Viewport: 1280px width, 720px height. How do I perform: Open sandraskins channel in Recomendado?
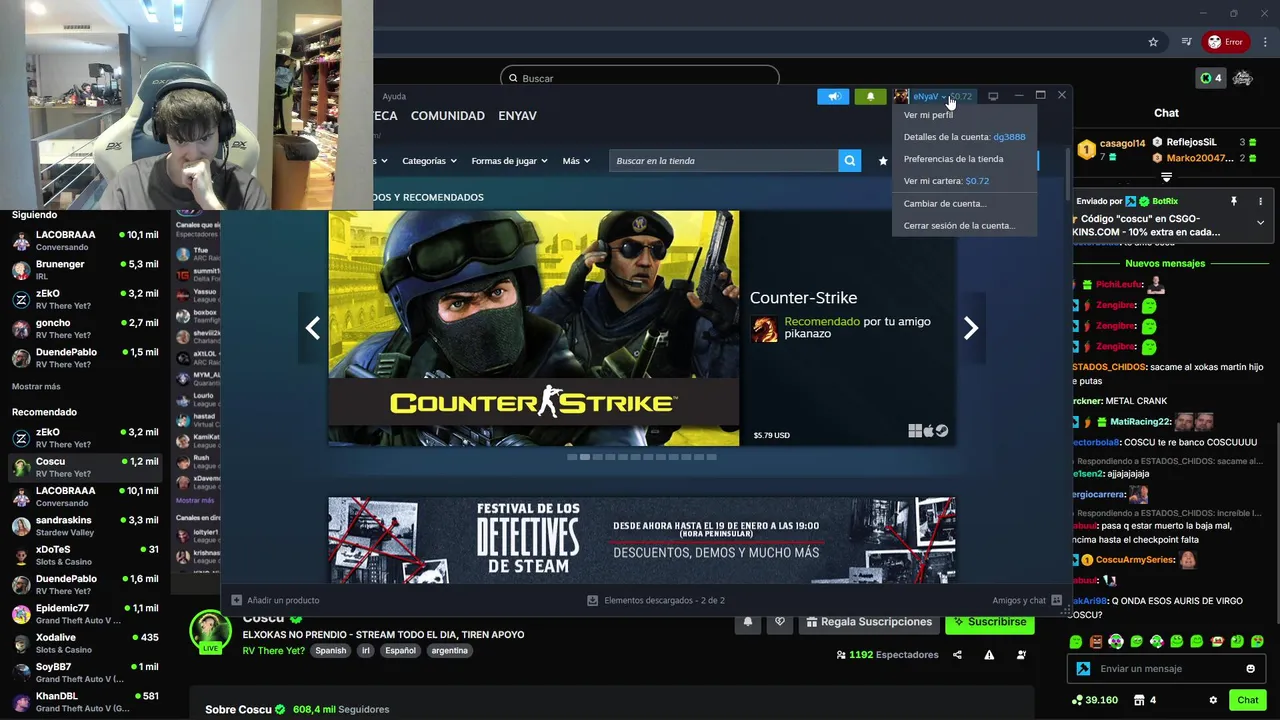pyautogui.click(x=85, y=526)
